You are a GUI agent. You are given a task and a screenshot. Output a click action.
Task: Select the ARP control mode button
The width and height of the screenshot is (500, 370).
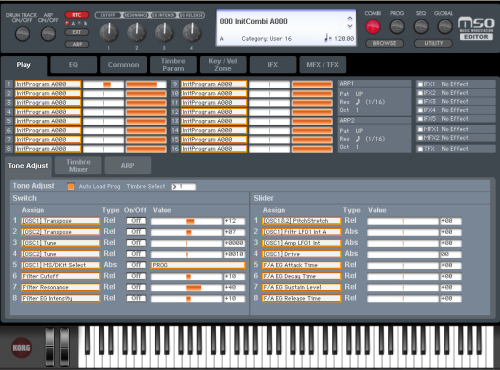77,44
